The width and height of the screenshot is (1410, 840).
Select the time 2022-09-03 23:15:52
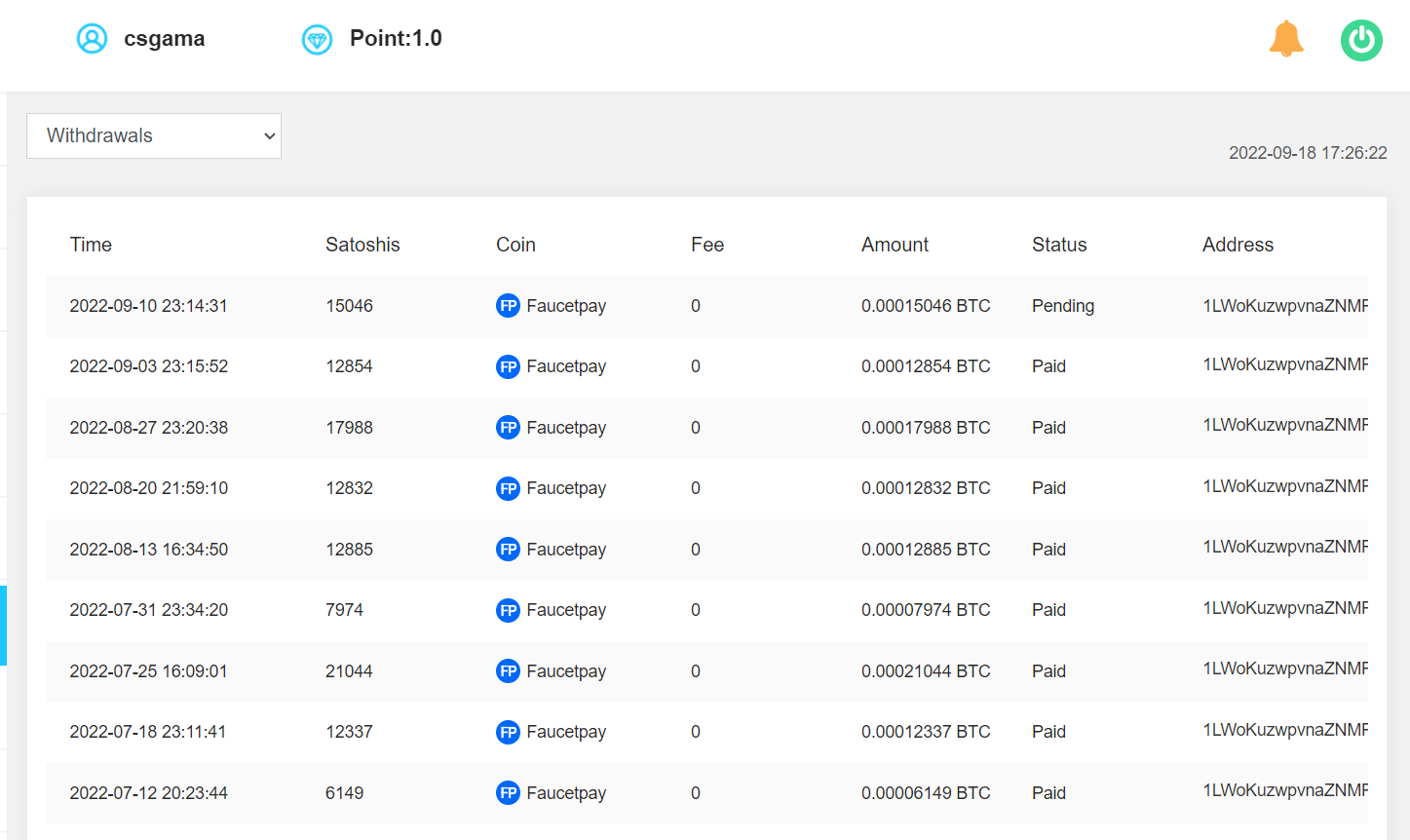click(x=148, y=366)
